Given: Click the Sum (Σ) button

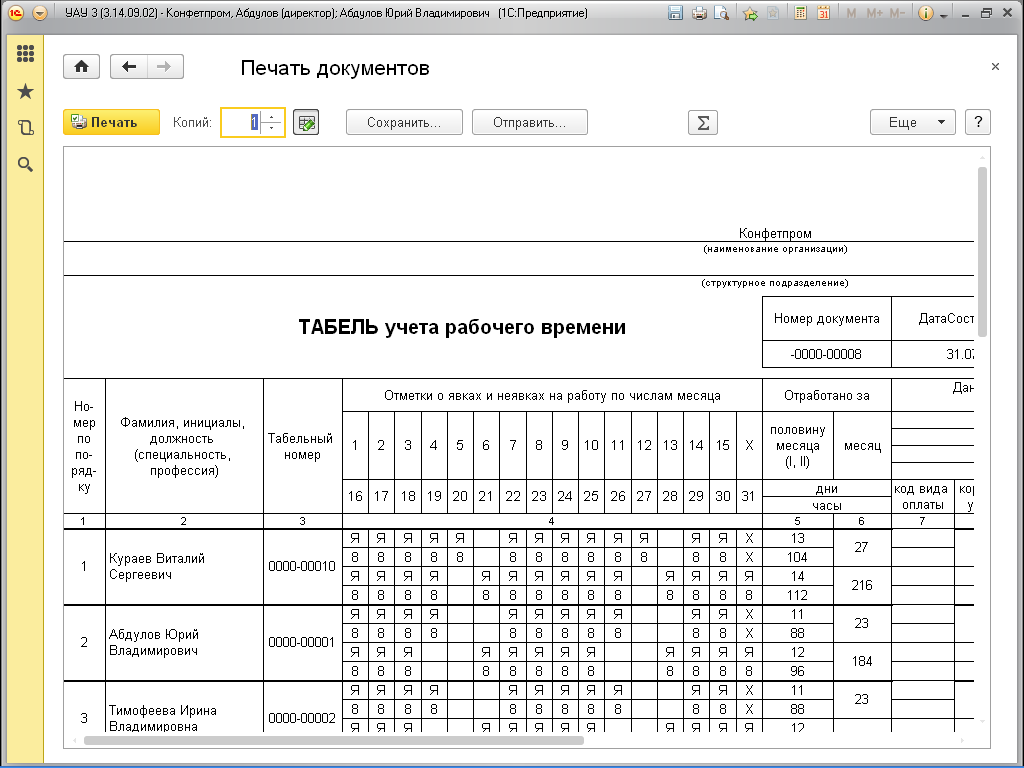Looking at the screenshot, I should coord(703,122).
